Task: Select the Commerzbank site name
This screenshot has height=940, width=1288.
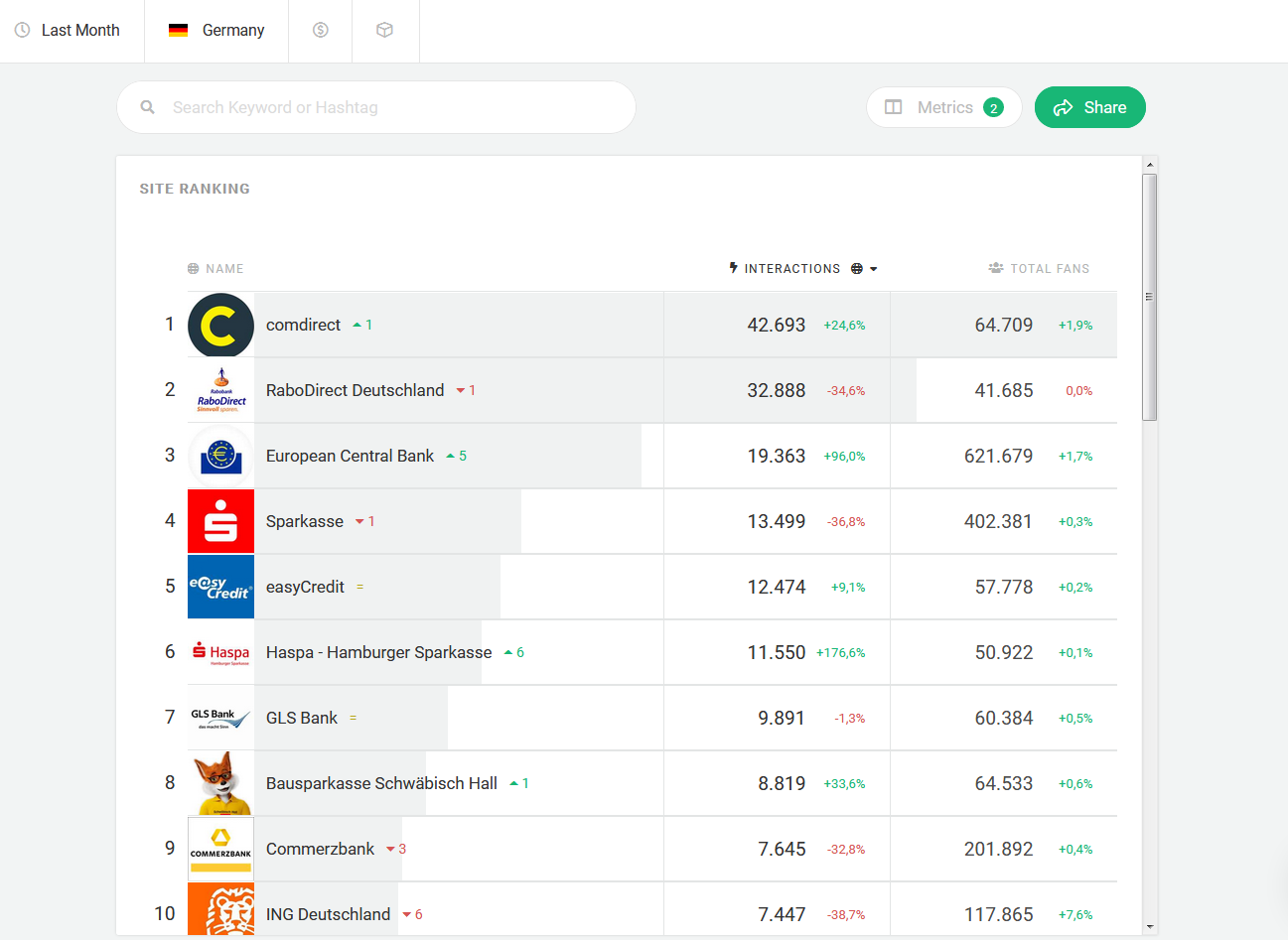Action: (x=320, y=849)
